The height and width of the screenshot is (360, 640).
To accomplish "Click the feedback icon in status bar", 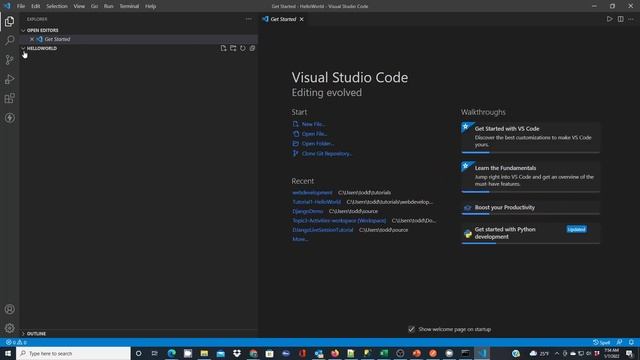I will coord(620,342).
